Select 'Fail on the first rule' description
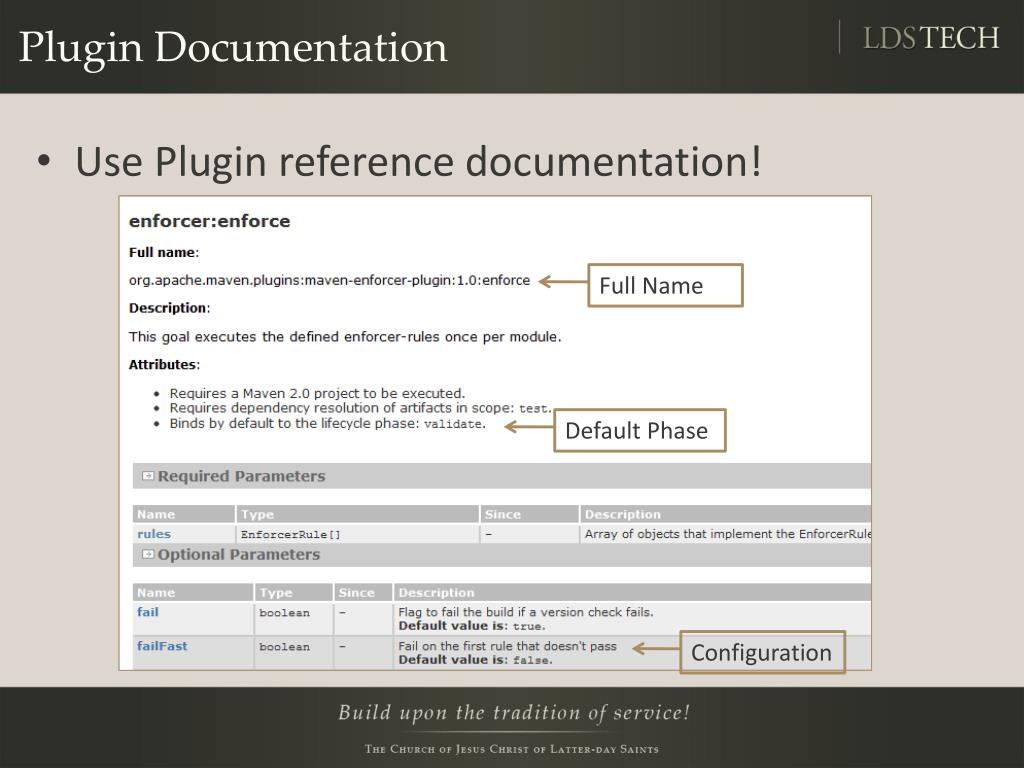1024x768 pixels. point(507,647)
